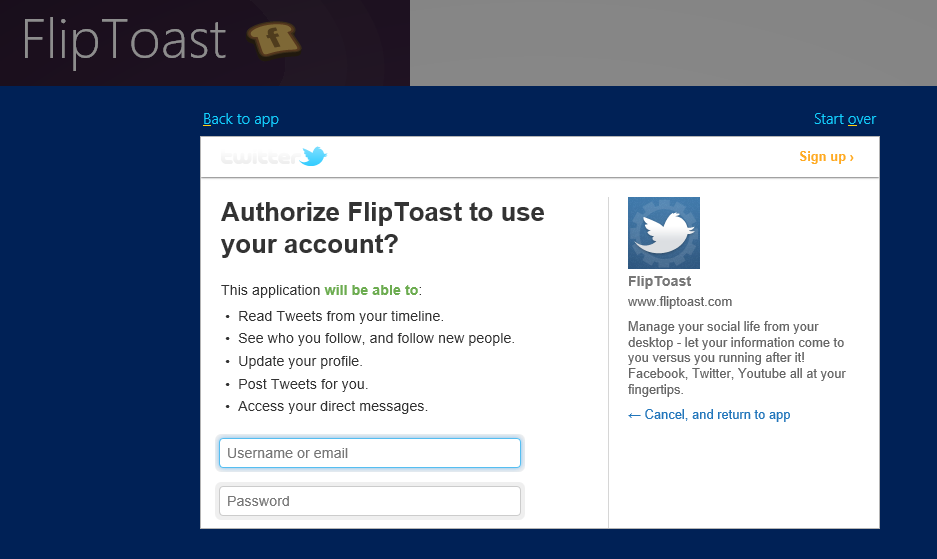Click the "Post Tweets for you" permission
The width and height of the screenshot is (937, 559).
point(303,384)
